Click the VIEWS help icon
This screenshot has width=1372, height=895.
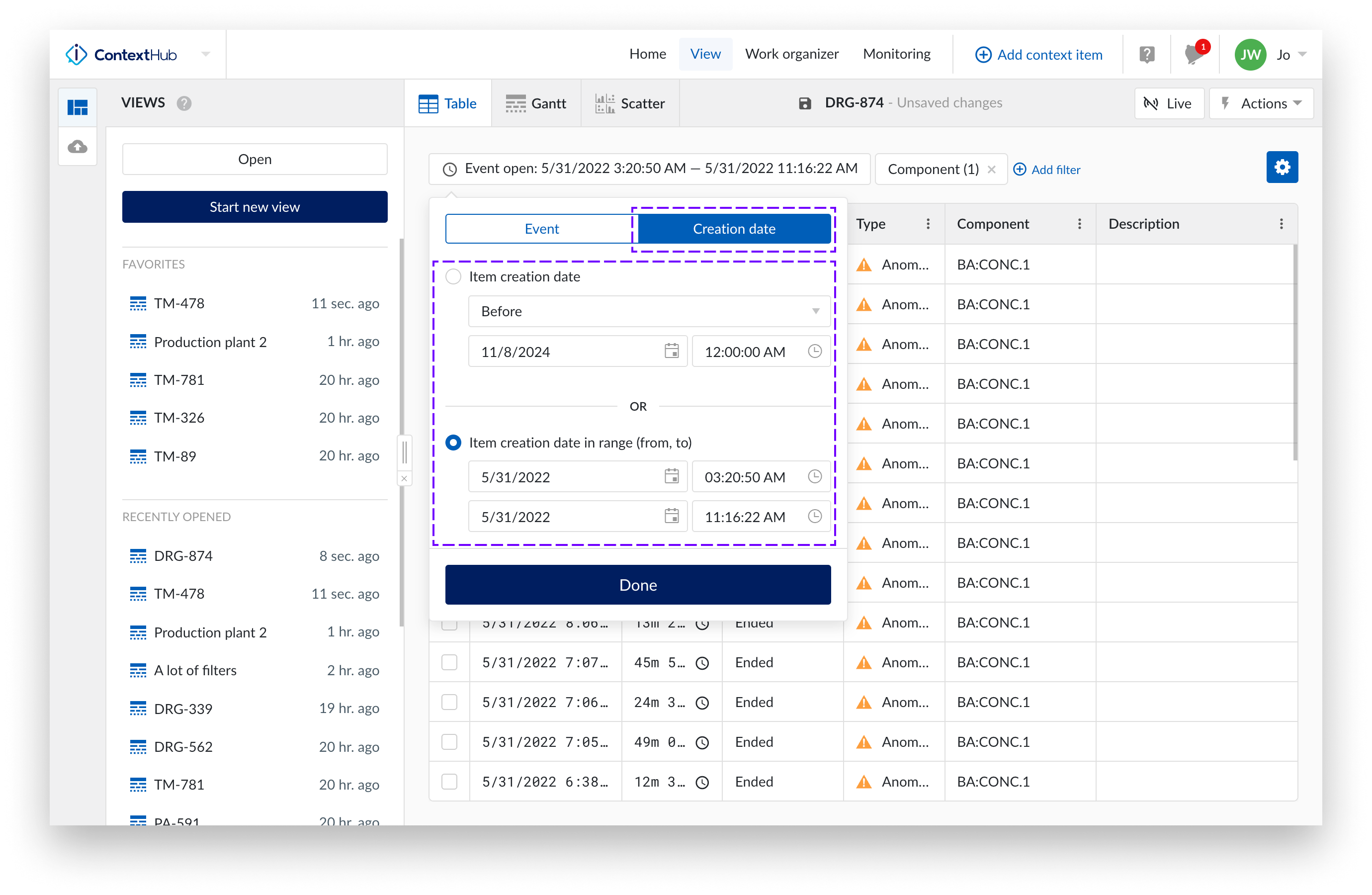pos(184,103)
